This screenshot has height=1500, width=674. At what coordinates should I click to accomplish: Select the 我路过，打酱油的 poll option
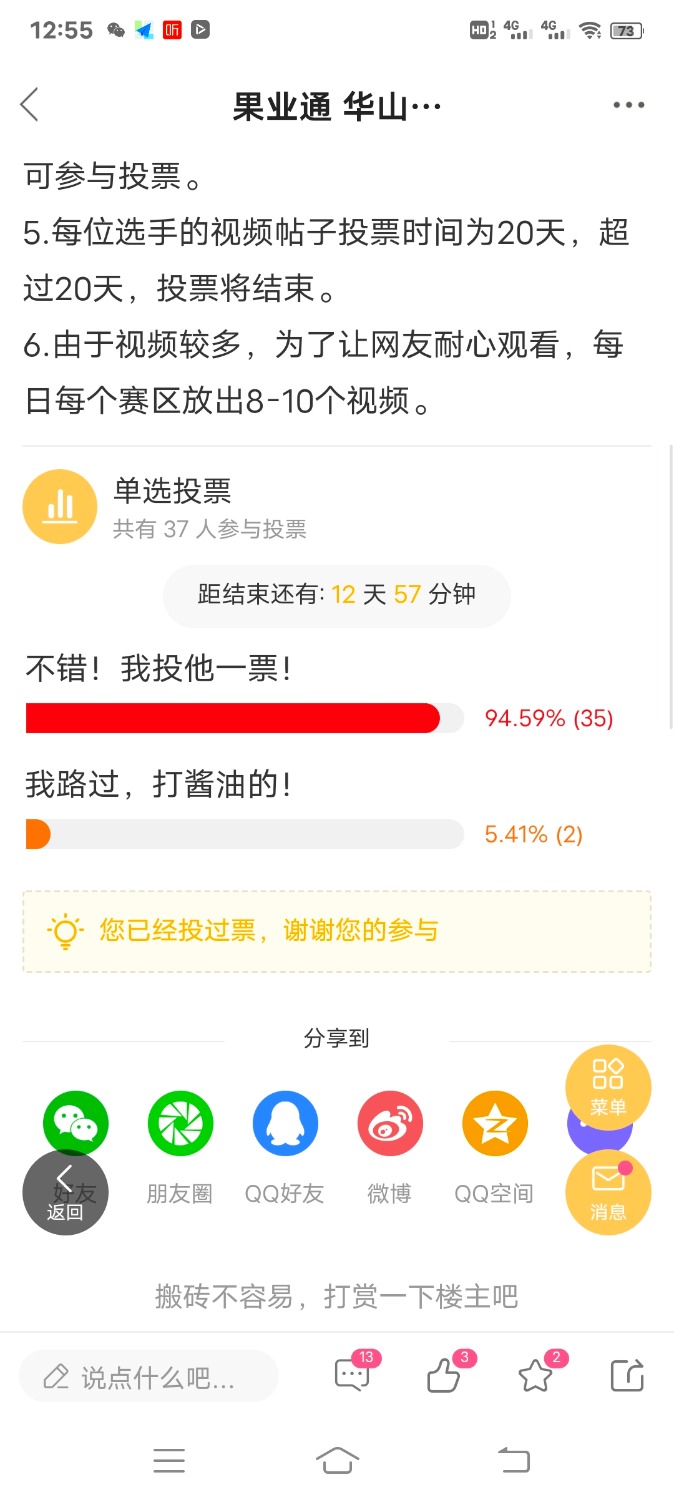point(159,785)
